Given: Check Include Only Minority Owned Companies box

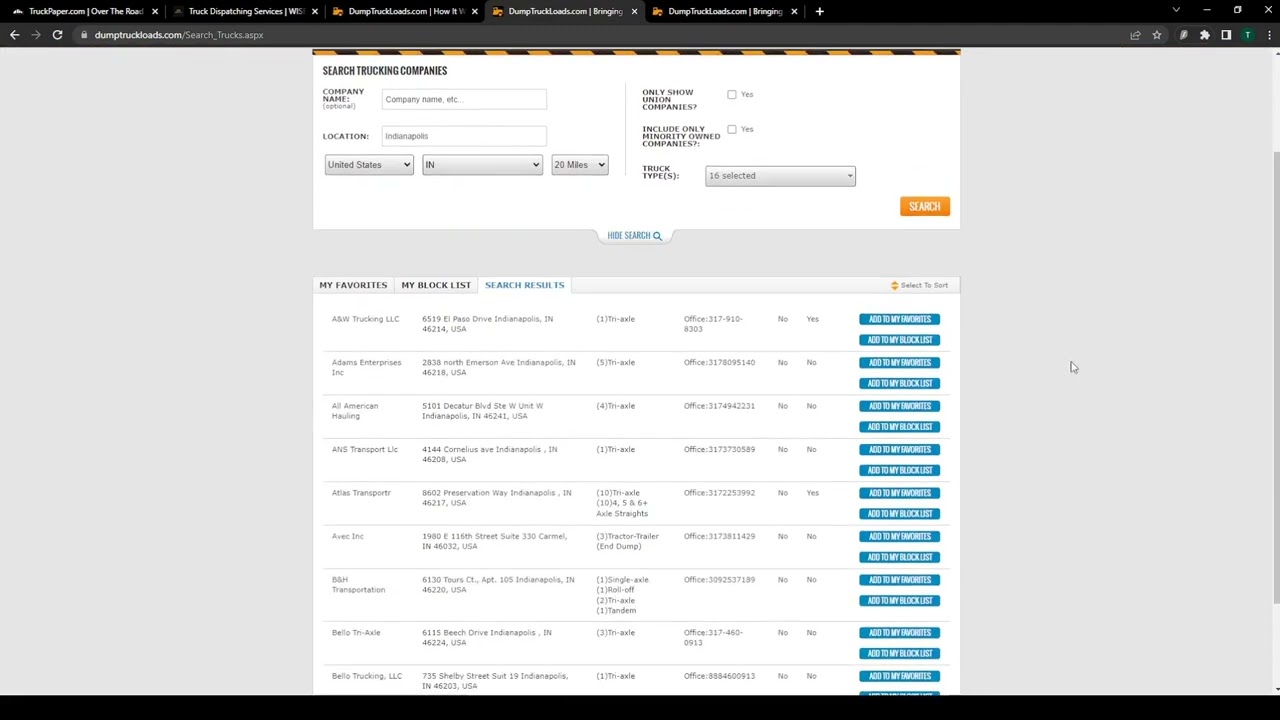Looking at the screenshot, I should point(732,129).
